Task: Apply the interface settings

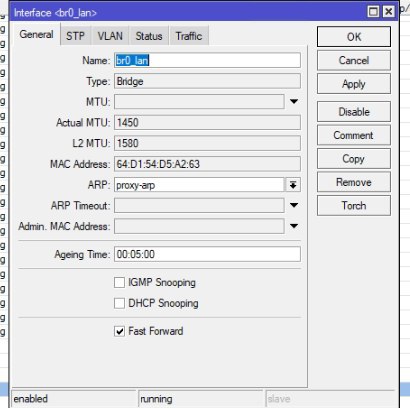Action: pos(354,84)
